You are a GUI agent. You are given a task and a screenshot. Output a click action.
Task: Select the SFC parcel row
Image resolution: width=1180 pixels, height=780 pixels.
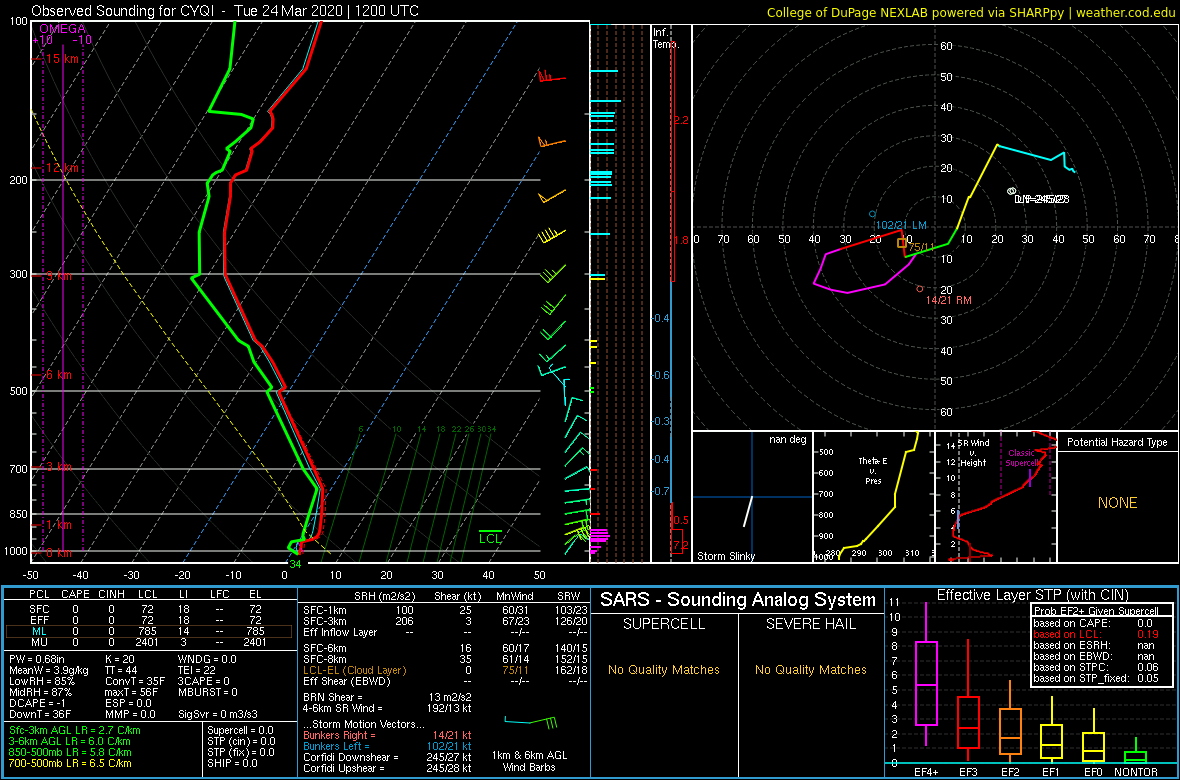[x=149, y=608]
